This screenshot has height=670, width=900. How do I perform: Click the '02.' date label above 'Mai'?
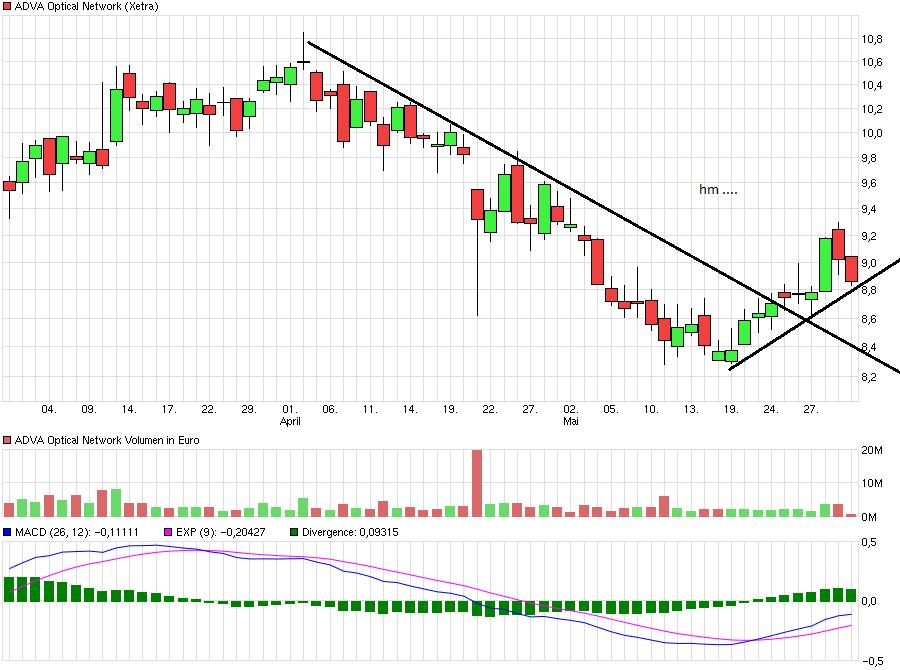click(571, 409)
